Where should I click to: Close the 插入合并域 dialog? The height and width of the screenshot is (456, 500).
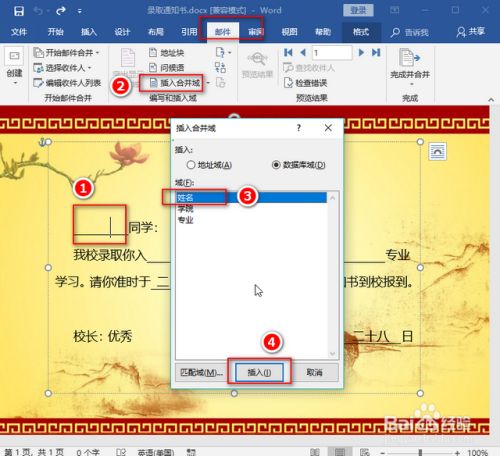[328, 128]
